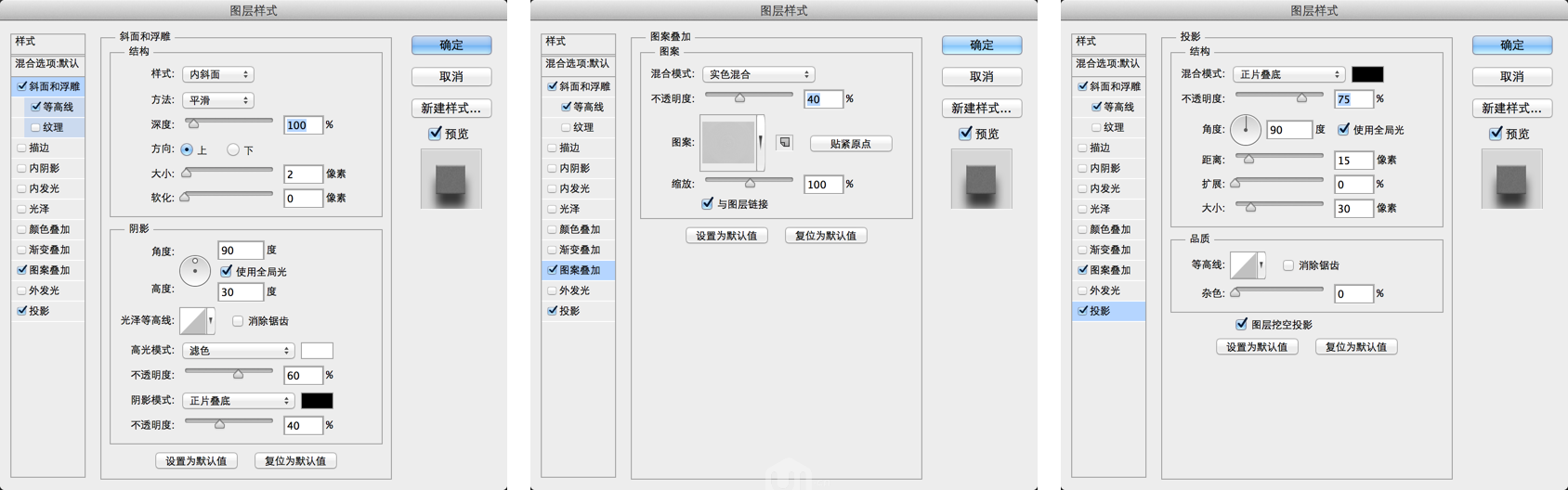Open gloss contour thumbnail in Bevel & Emboss dialog
This screenshot has height=490, width=1568.
pyautogui.click(x=193, y=320)
